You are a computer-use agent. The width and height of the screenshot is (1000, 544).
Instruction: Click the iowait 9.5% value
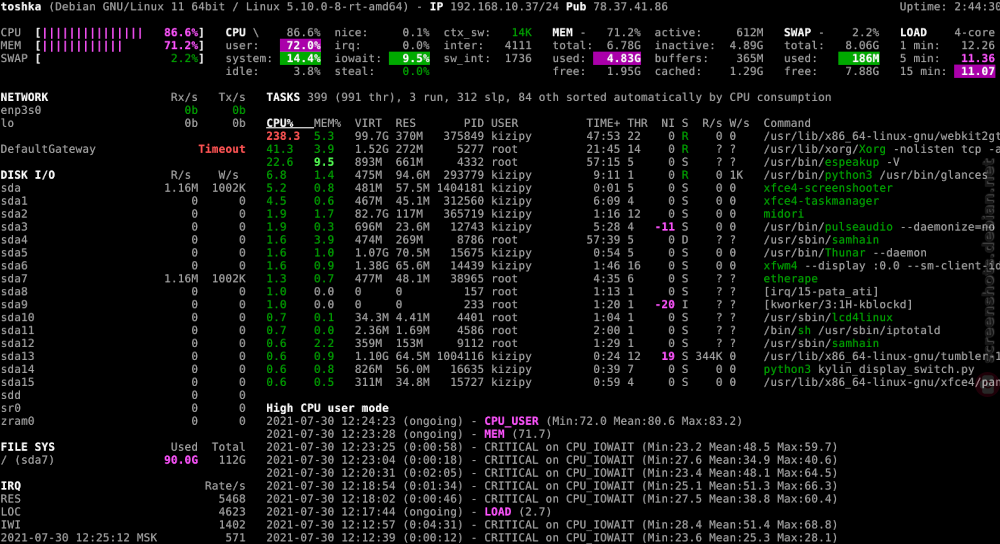tap(409, 58)
